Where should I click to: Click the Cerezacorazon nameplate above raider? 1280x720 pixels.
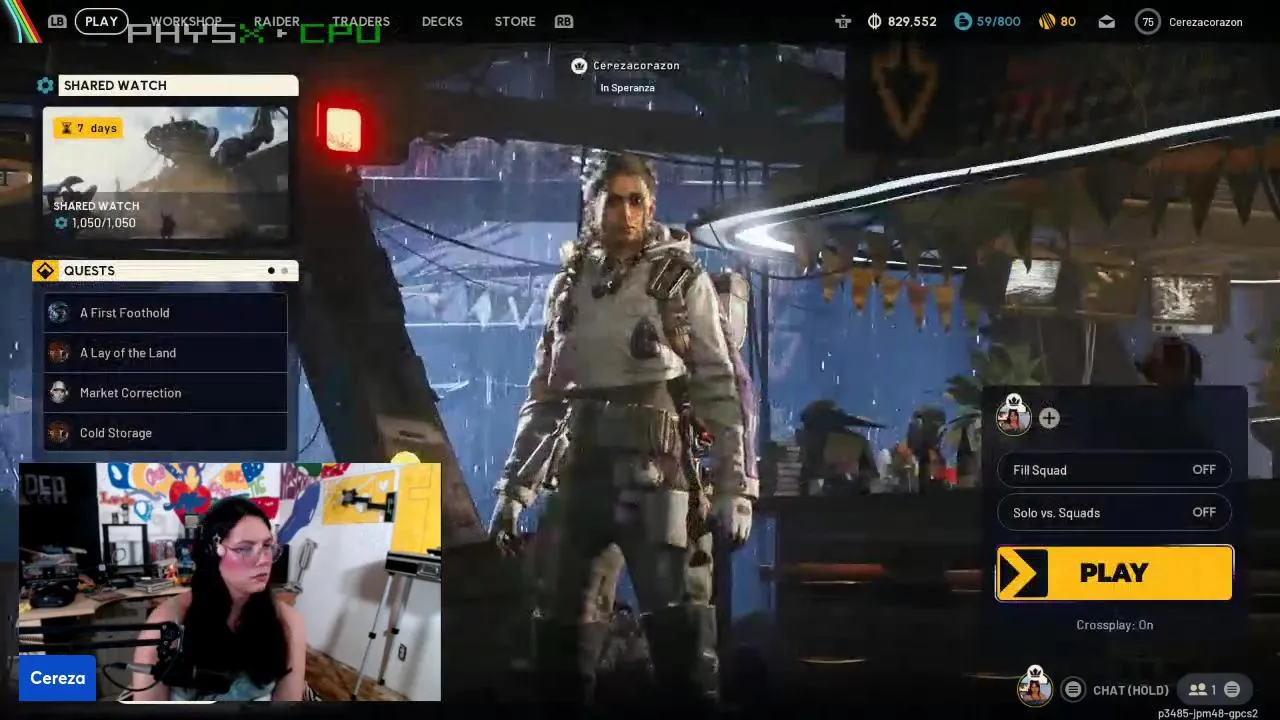pyautogui.click(x=636, y=66)
